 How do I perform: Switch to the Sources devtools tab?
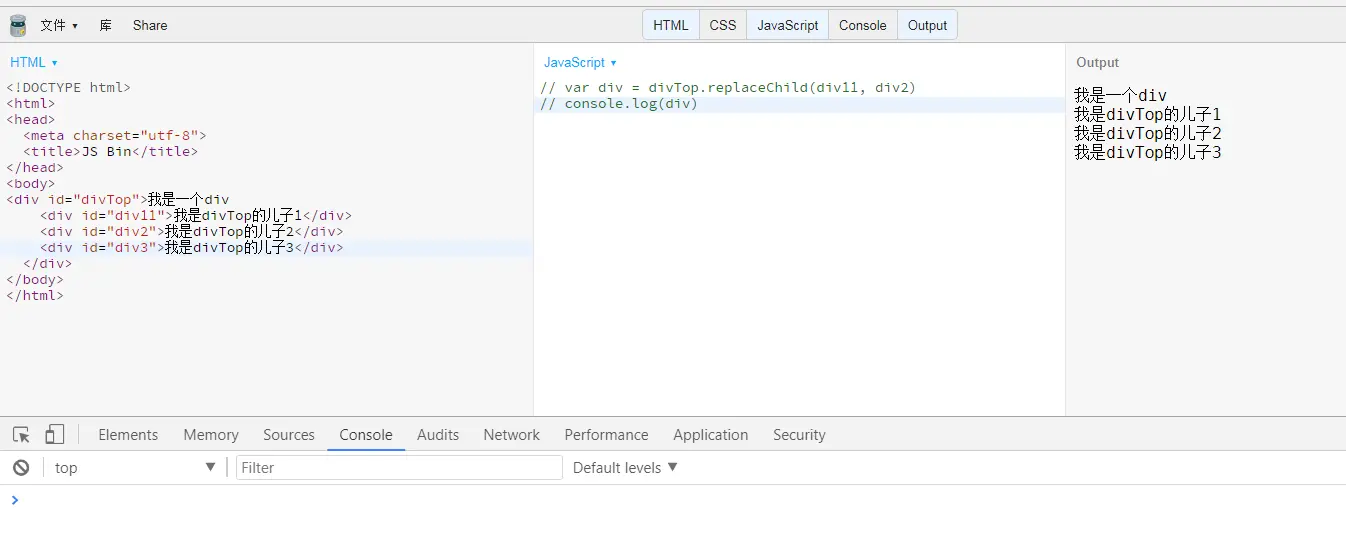[289, 435]
